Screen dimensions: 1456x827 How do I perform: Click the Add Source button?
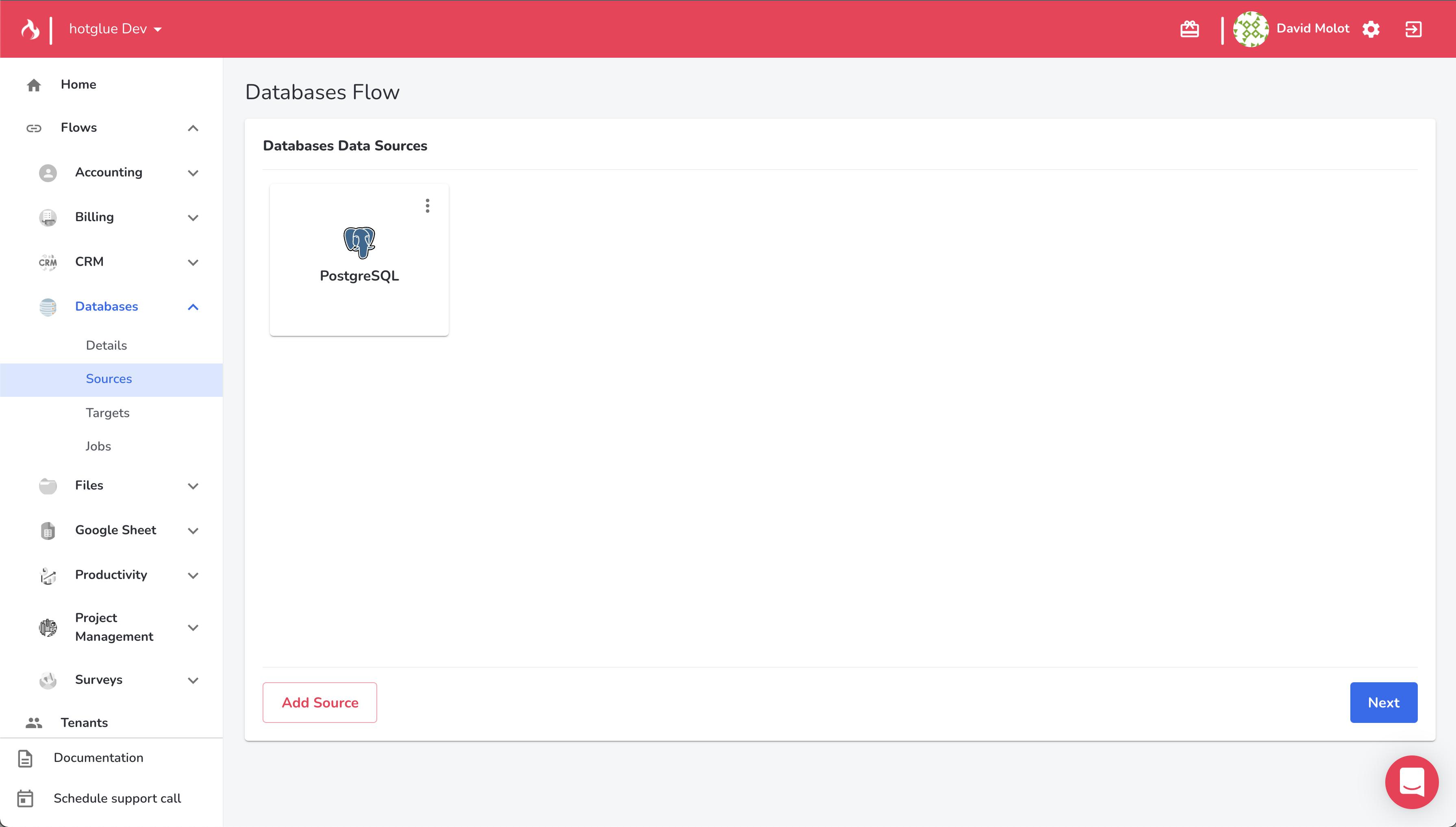click(320, 703)
